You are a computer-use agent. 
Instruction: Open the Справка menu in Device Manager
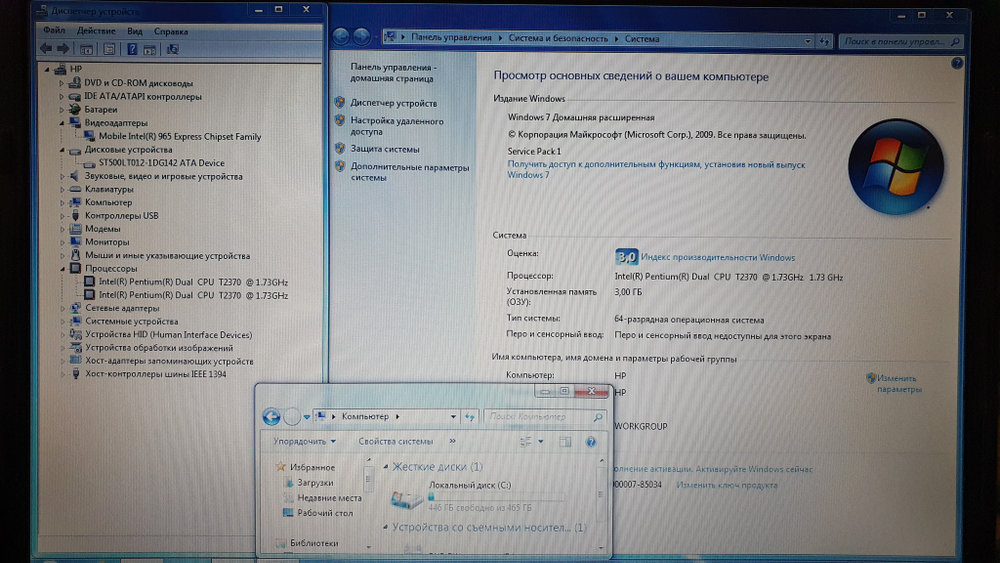[x=171, y=31]
